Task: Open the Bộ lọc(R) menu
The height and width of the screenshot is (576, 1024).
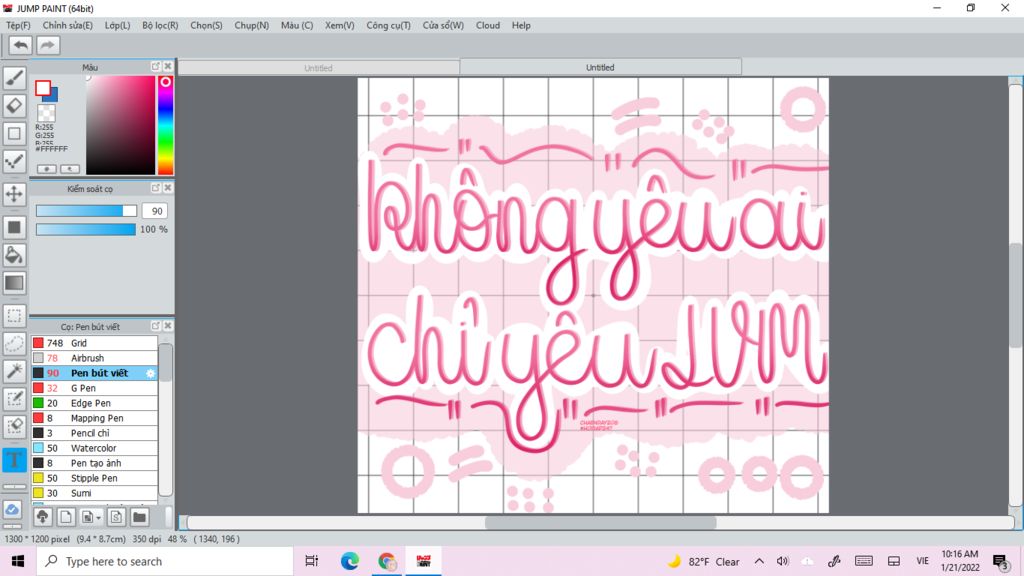Action: point(160,25)
